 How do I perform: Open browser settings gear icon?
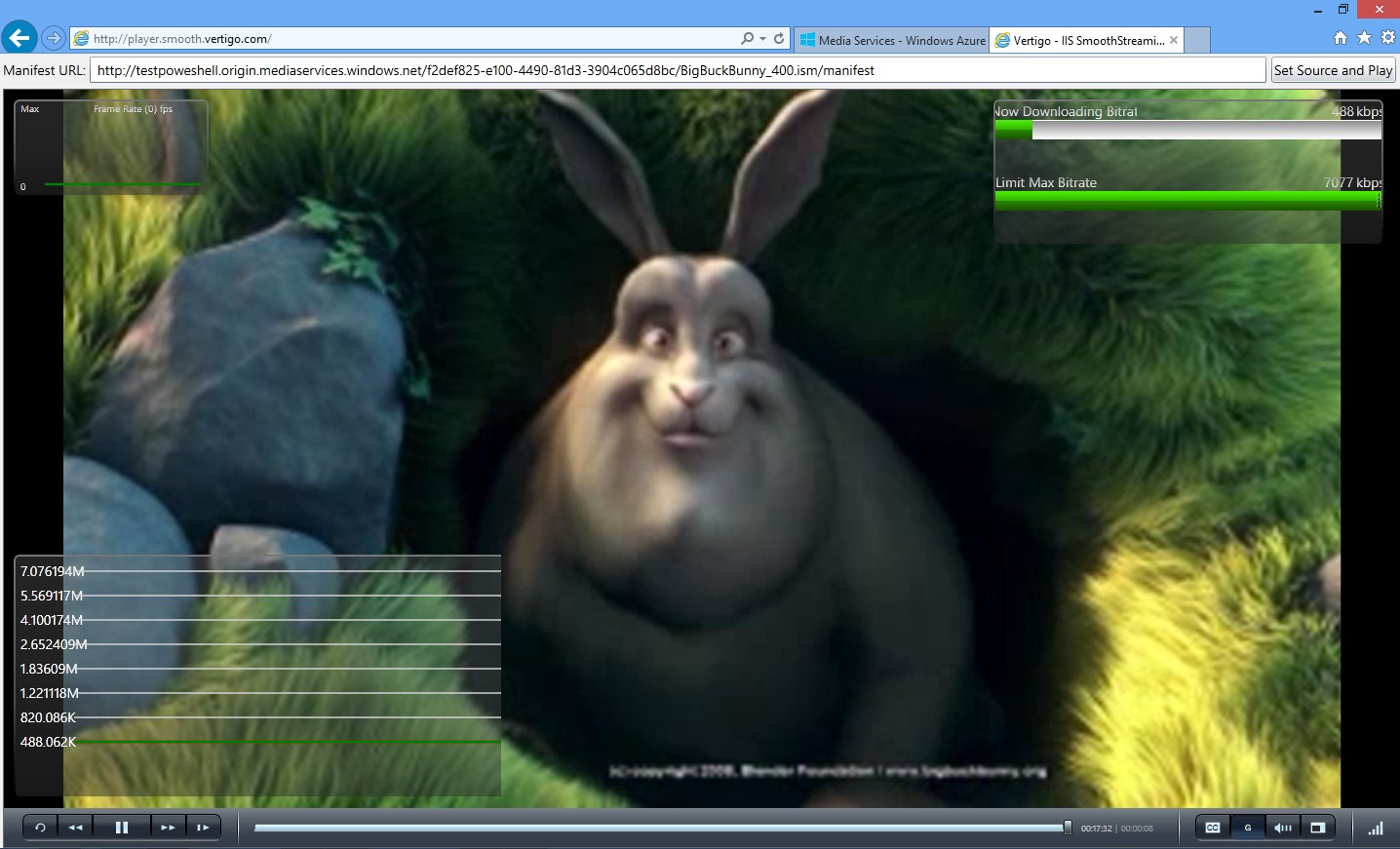[x=1387, y=37]
